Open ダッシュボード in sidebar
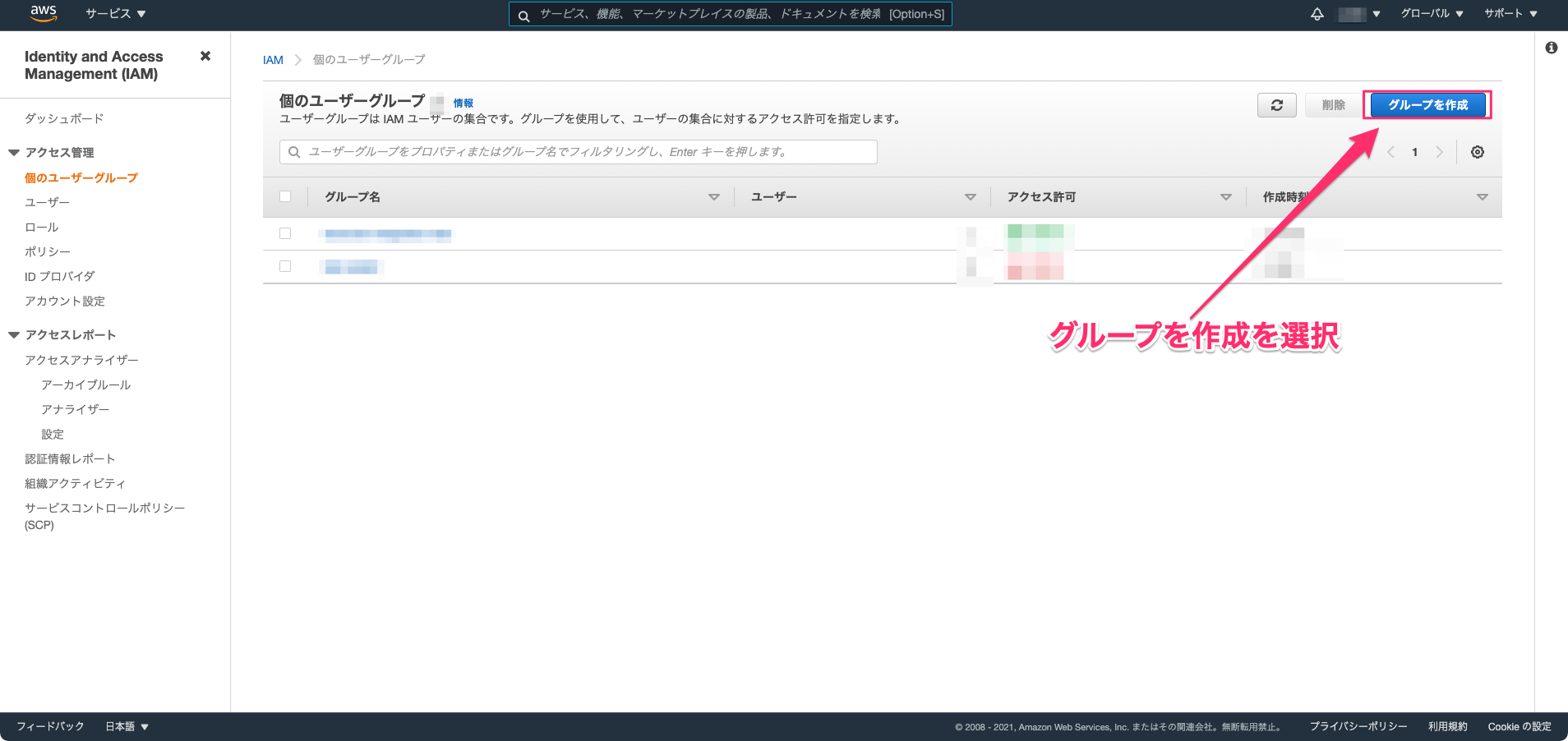 [64, 118]
